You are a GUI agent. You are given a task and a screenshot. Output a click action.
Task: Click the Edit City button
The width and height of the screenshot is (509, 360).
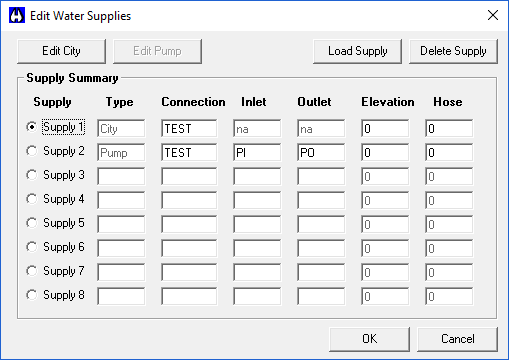tap(61, 51)
